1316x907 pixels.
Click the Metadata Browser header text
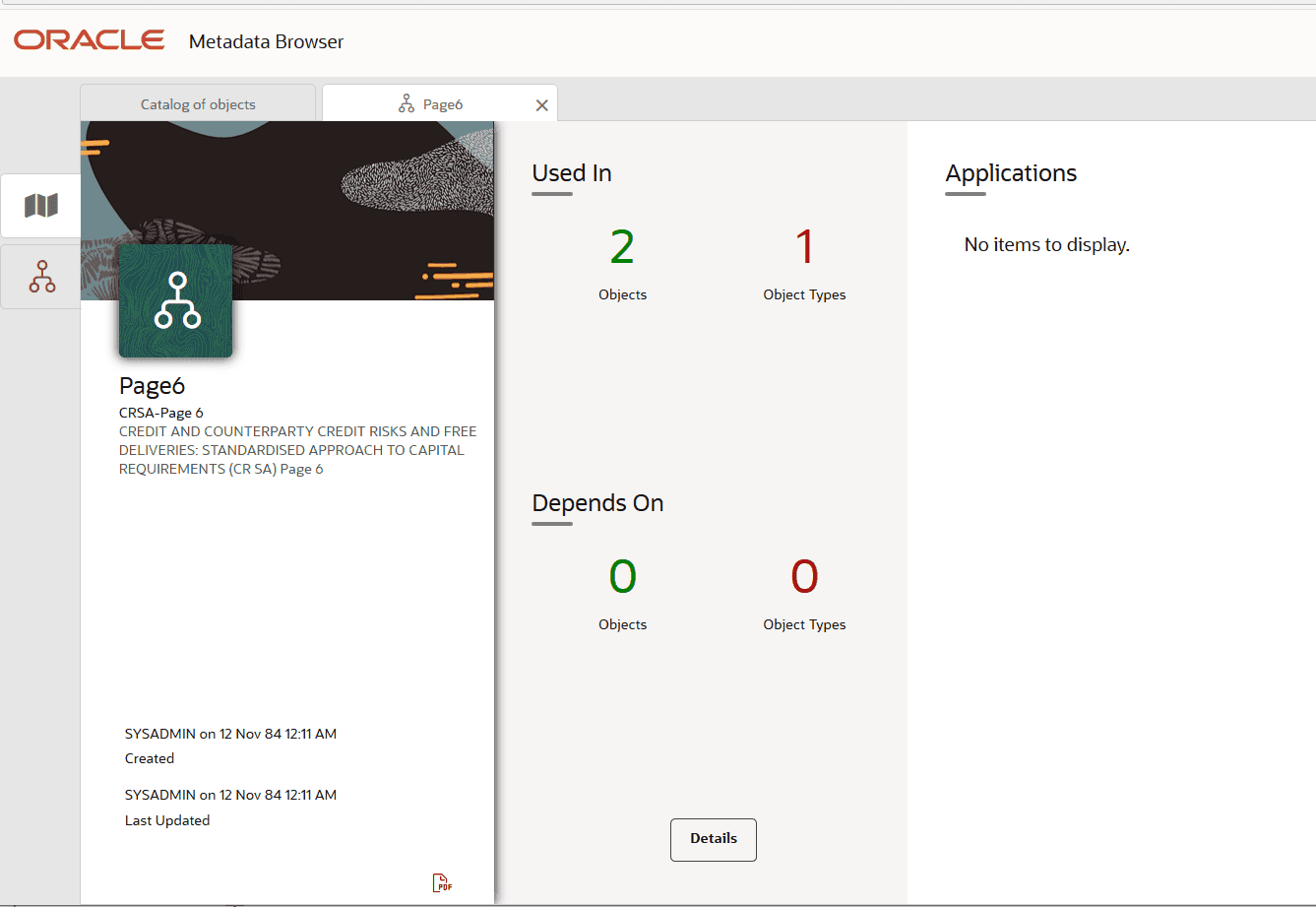tap(266, 41)
